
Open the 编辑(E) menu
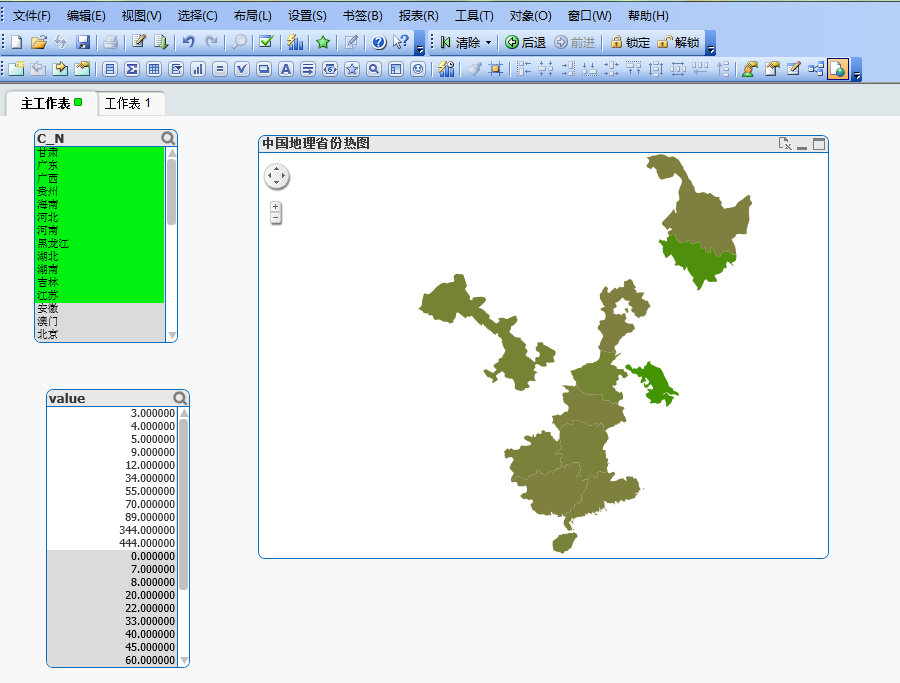pos(86,15)
